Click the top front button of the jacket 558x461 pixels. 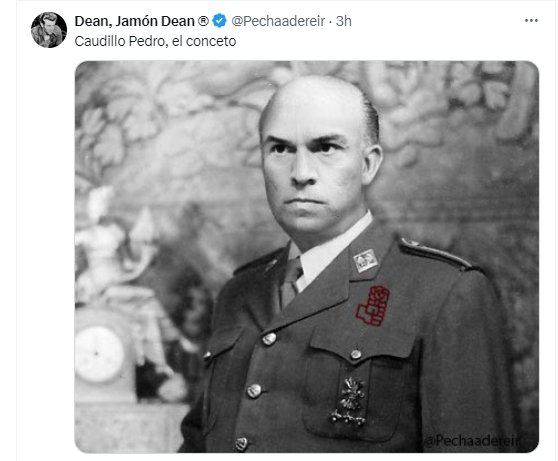pos(269,339)
